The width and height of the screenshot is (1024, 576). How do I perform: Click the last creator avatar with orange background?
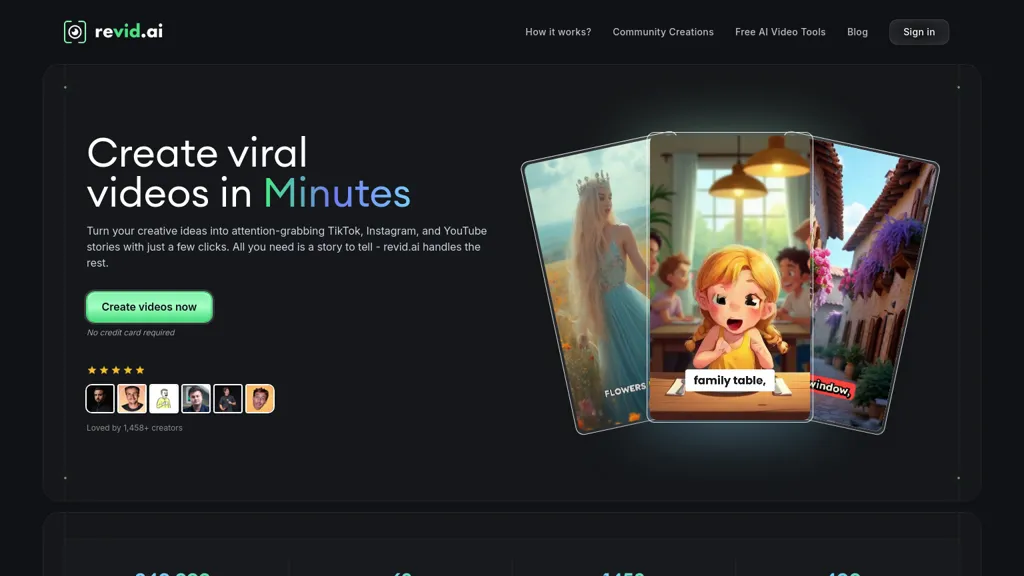coord(260,399)
